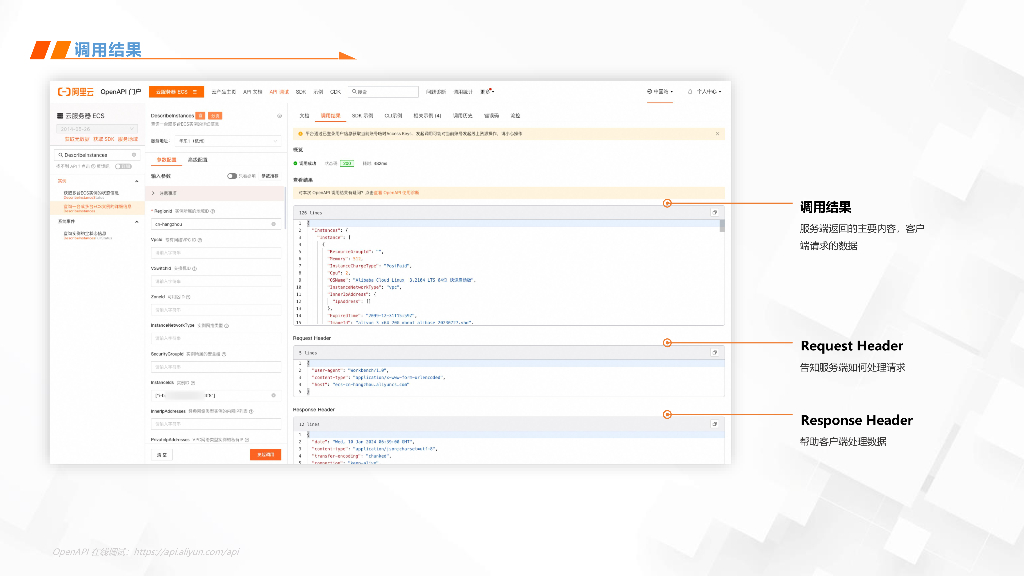
Task: Close the yellow AccessKey warning banner
Action: point(717,133)
